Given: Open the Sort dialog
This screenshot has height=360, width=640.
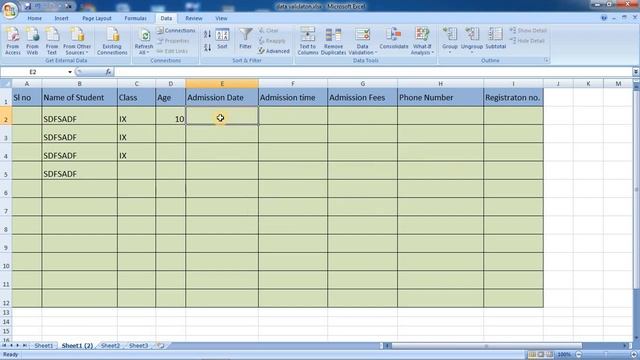Looking at the screenshot, I should click(222, 39).
